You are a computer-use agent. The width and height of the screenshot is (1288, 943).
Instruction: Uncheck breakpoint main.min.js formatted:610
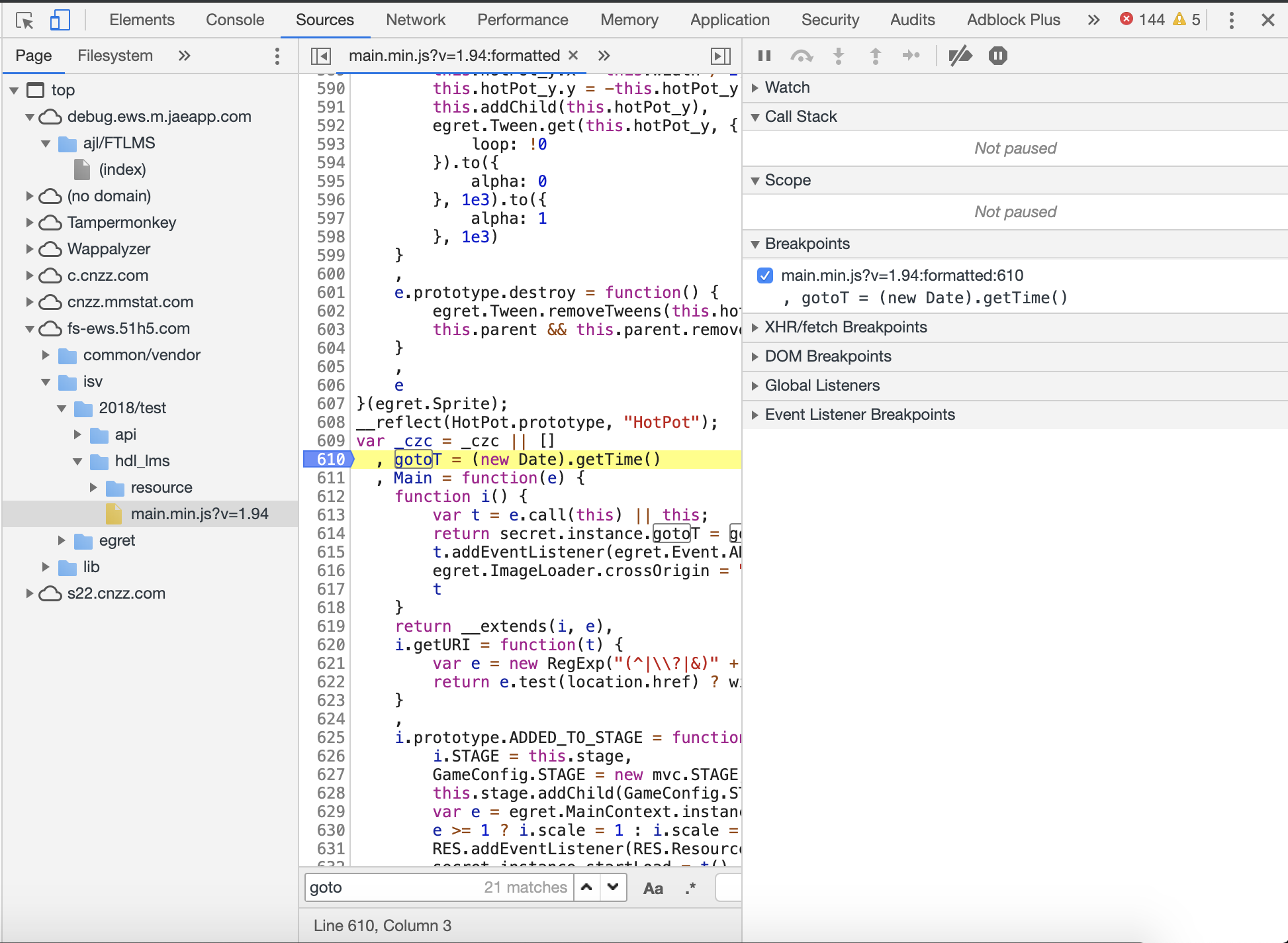pyautogui.click(x=765, y=275)
